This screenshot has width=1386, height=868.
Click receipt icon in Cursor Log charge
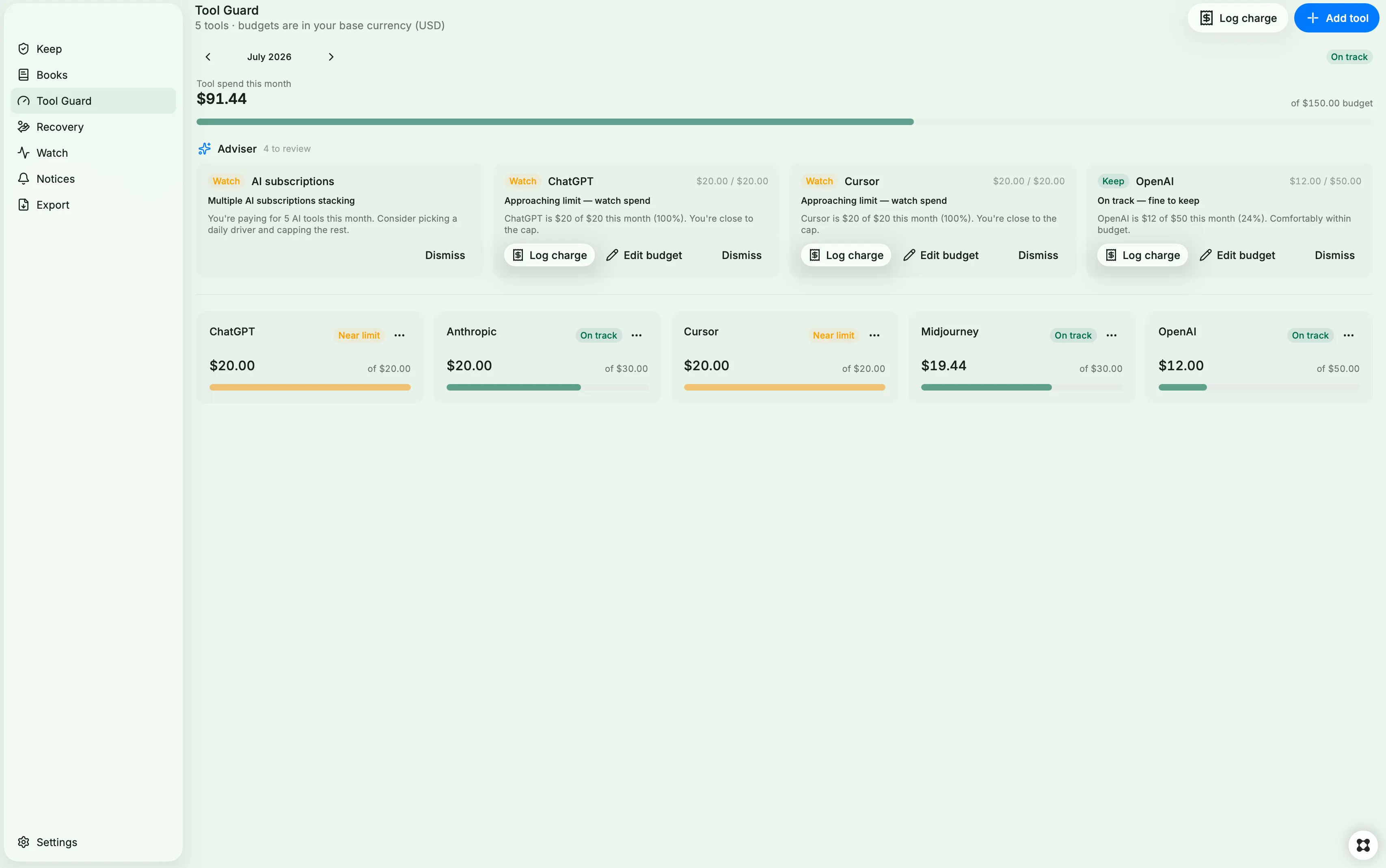(814, 255)
